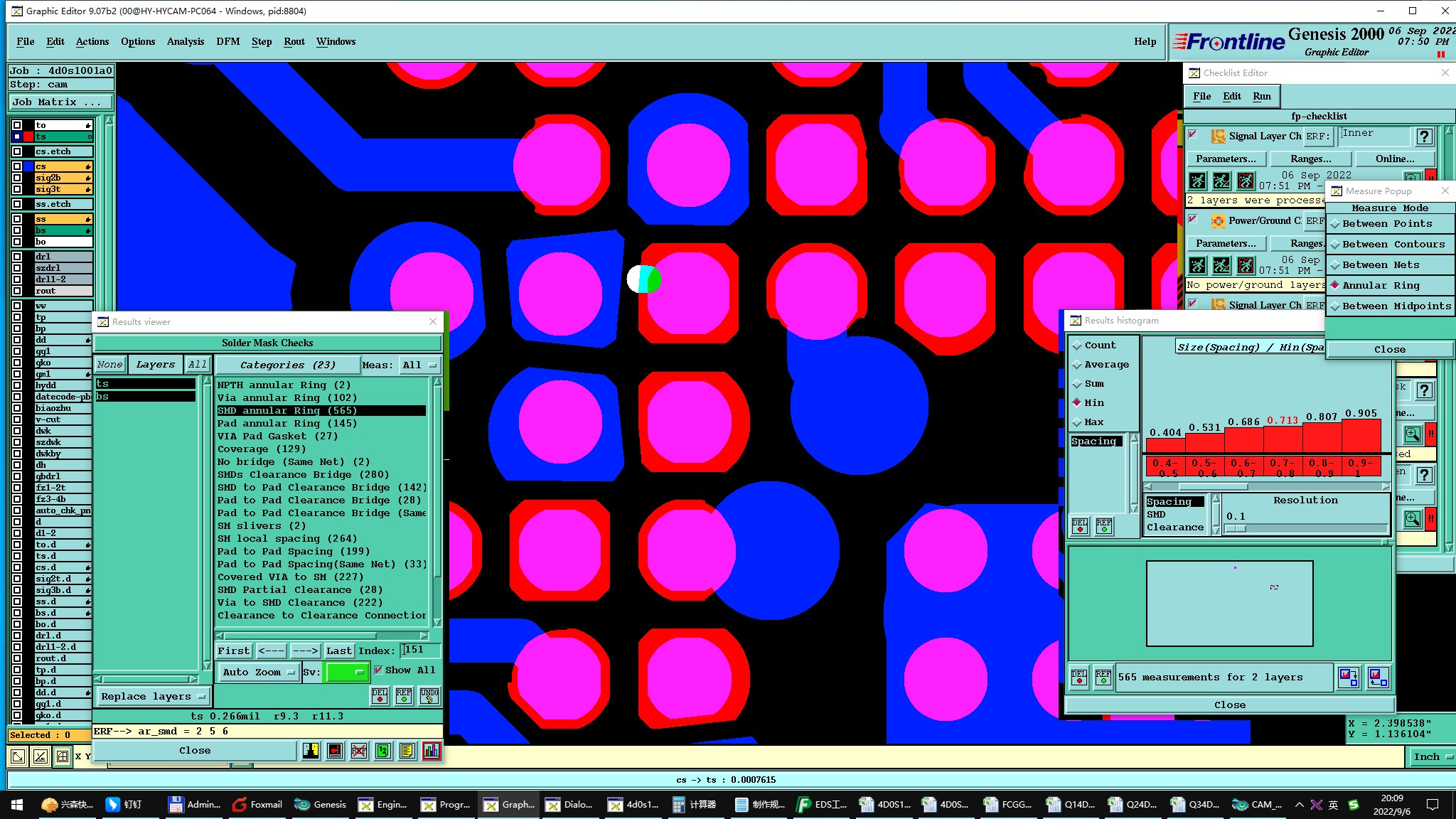This screenshot has width=1456, height=819.
Task: Click first run icon under Power/Ground Check
Action: coord(1197,265)
